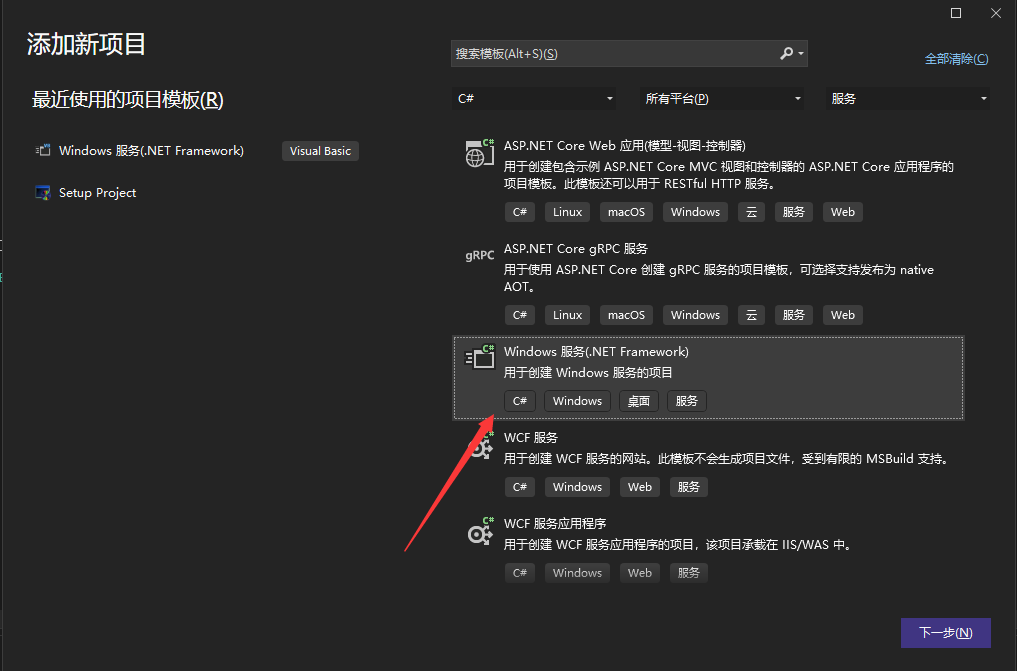
Task: Select the recent Setup Project template
Action: pyautogui.click(x=97, y=193)
